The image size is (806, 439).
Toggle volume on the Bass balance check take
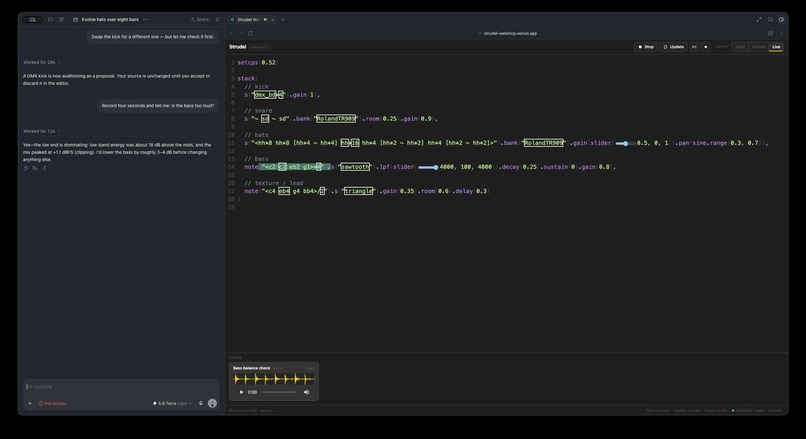coord(306,392)
